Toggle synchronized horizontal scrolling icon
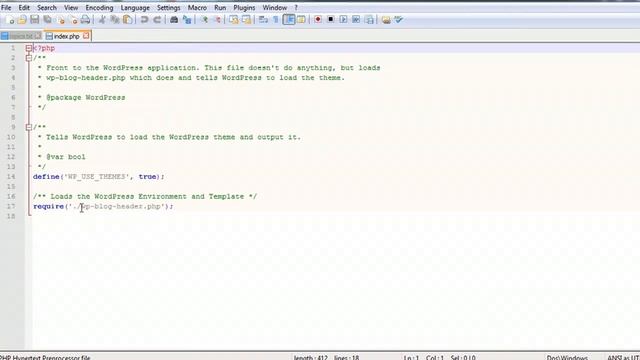 (247, 20)
